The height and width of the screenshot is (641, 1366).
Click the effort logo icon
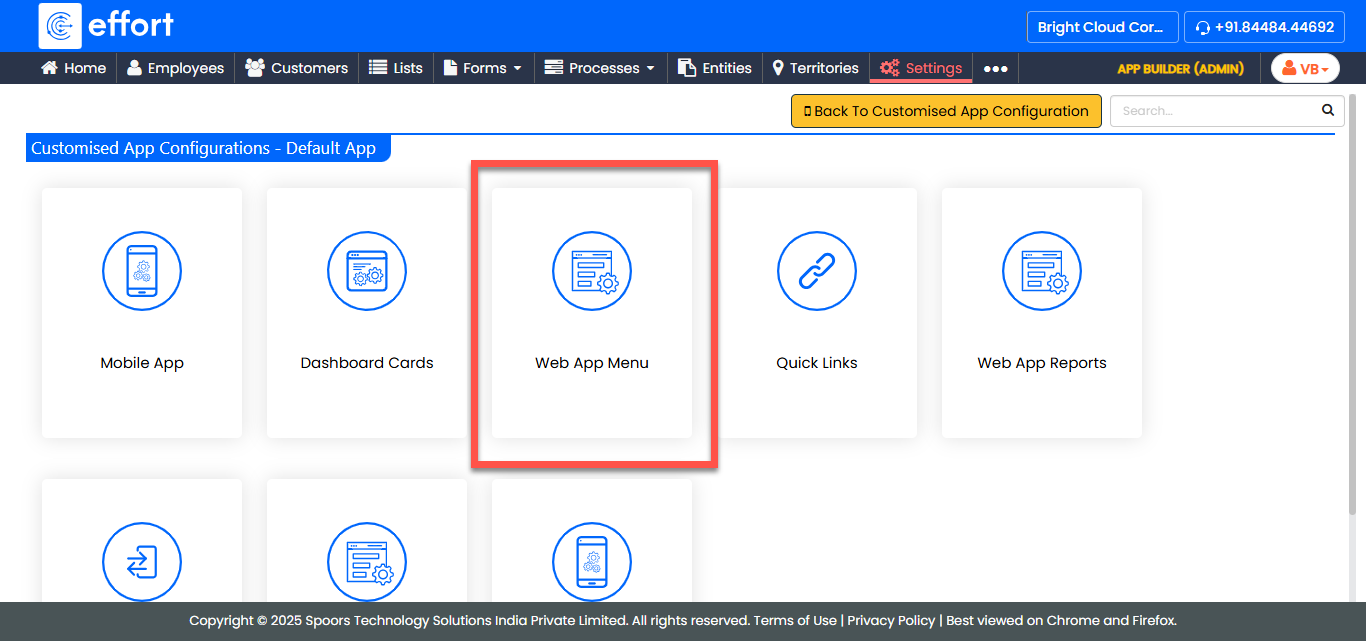point(60,26)
